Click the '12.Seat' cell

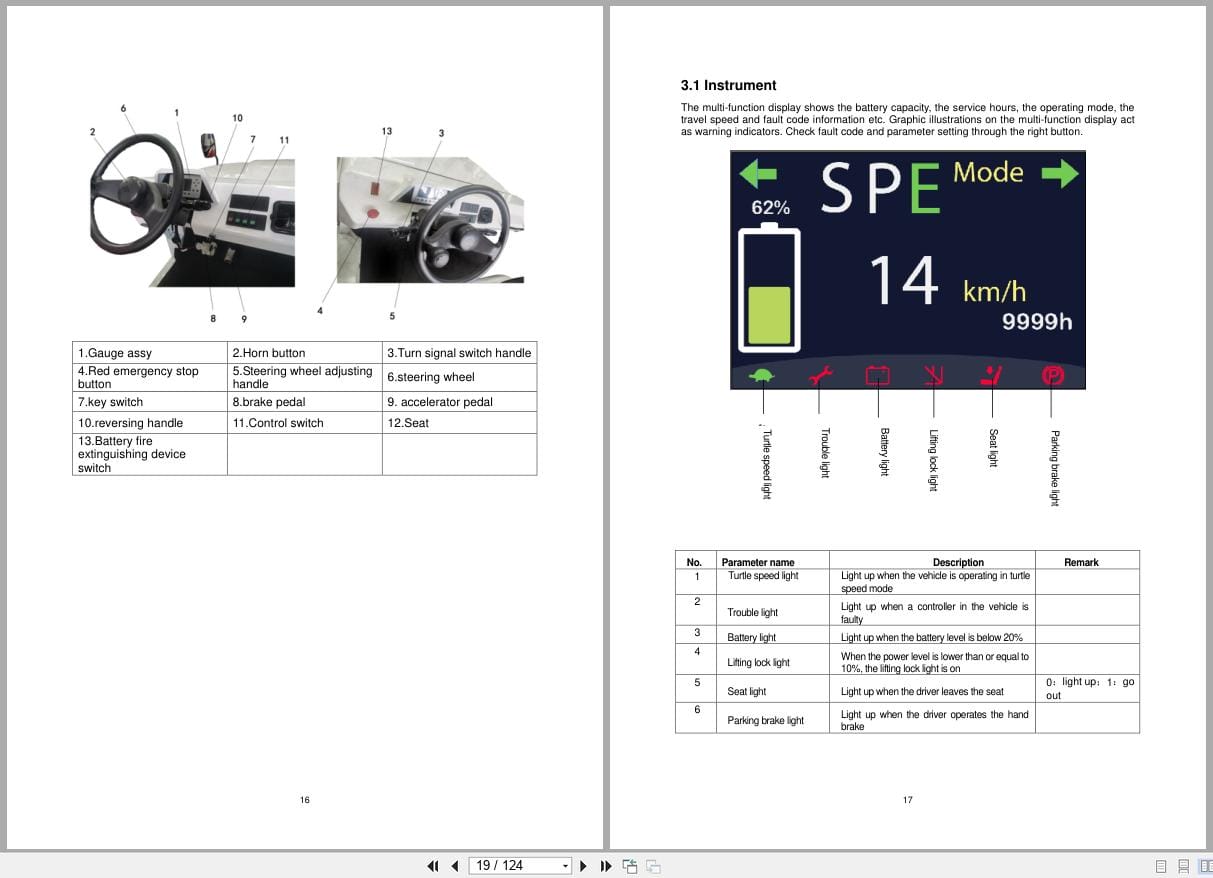(x=460, y=423)
